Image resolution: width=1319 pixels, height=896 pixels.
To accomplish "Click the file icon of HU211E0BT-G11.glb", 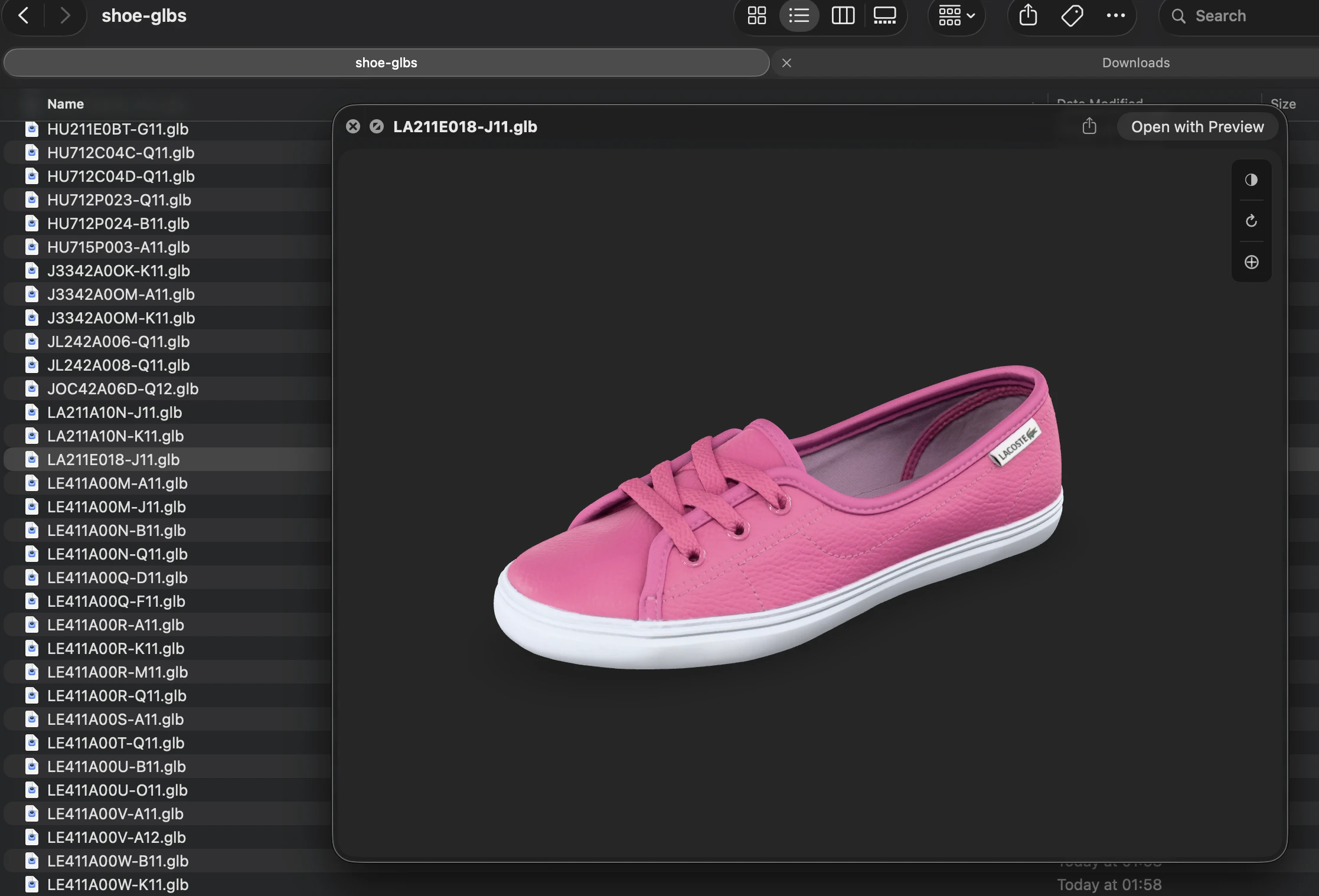I will [32, 129].
